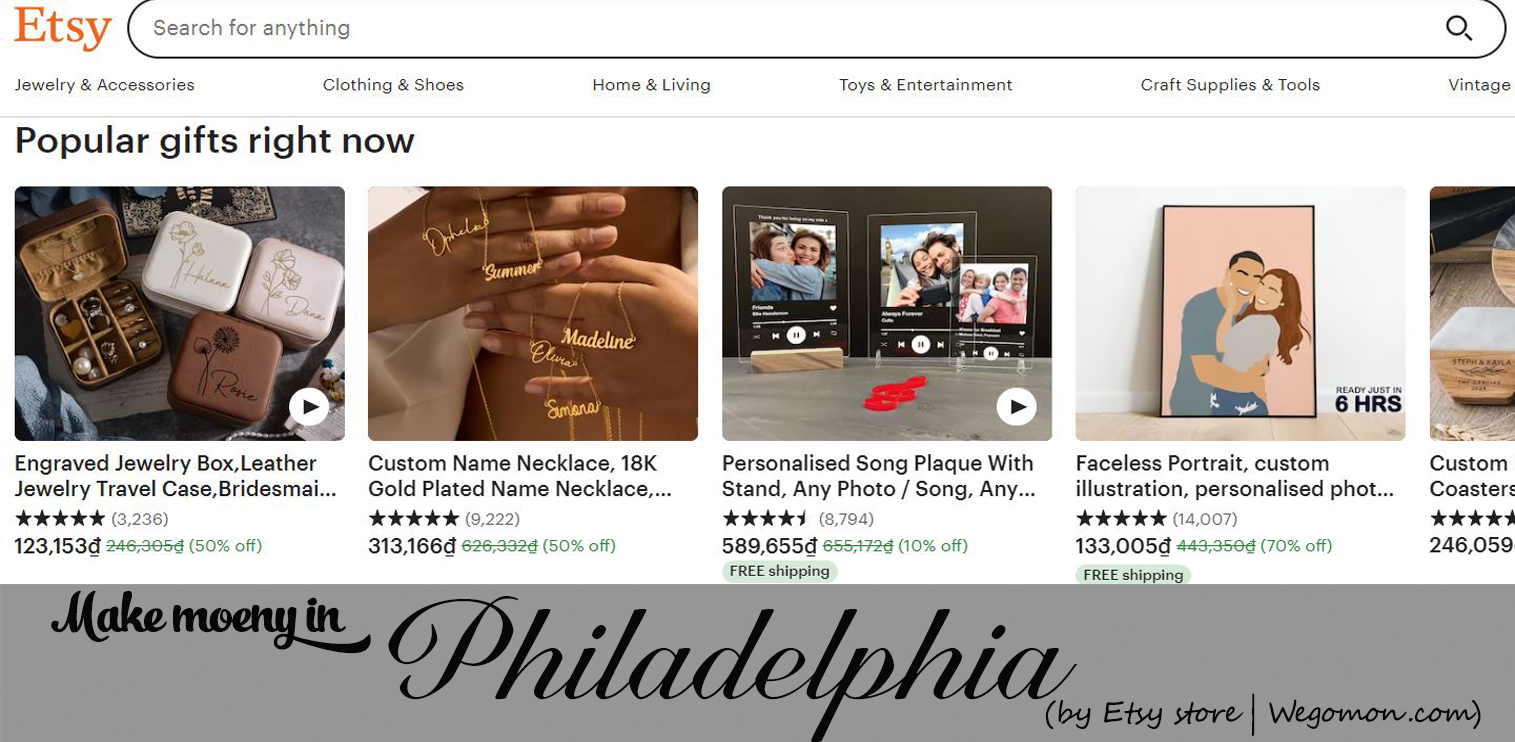This screenshot has height=742, width=1515.
Task: Open Craft Supplies & Tools category
Action: pyautogui.click(x=1230, y=85)
